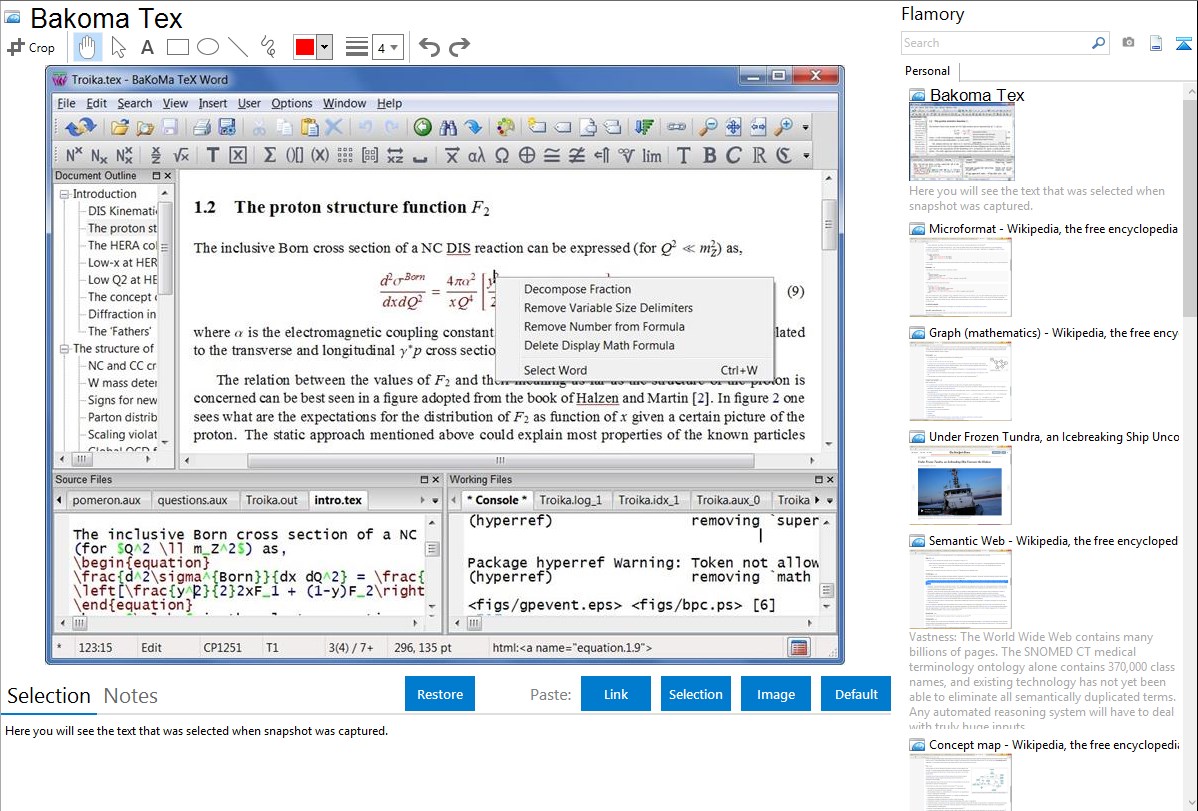Image resolution: width=1198 pixels, height=811 pixels.
Task: Select the ellipse shape tool
Action: (208, 47)
